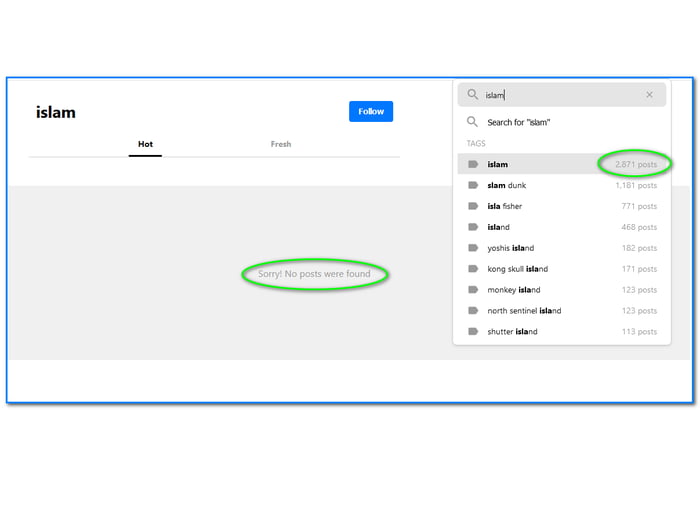Click the magnifier icon beside Search for "islam"

click(x=473, y=122)
